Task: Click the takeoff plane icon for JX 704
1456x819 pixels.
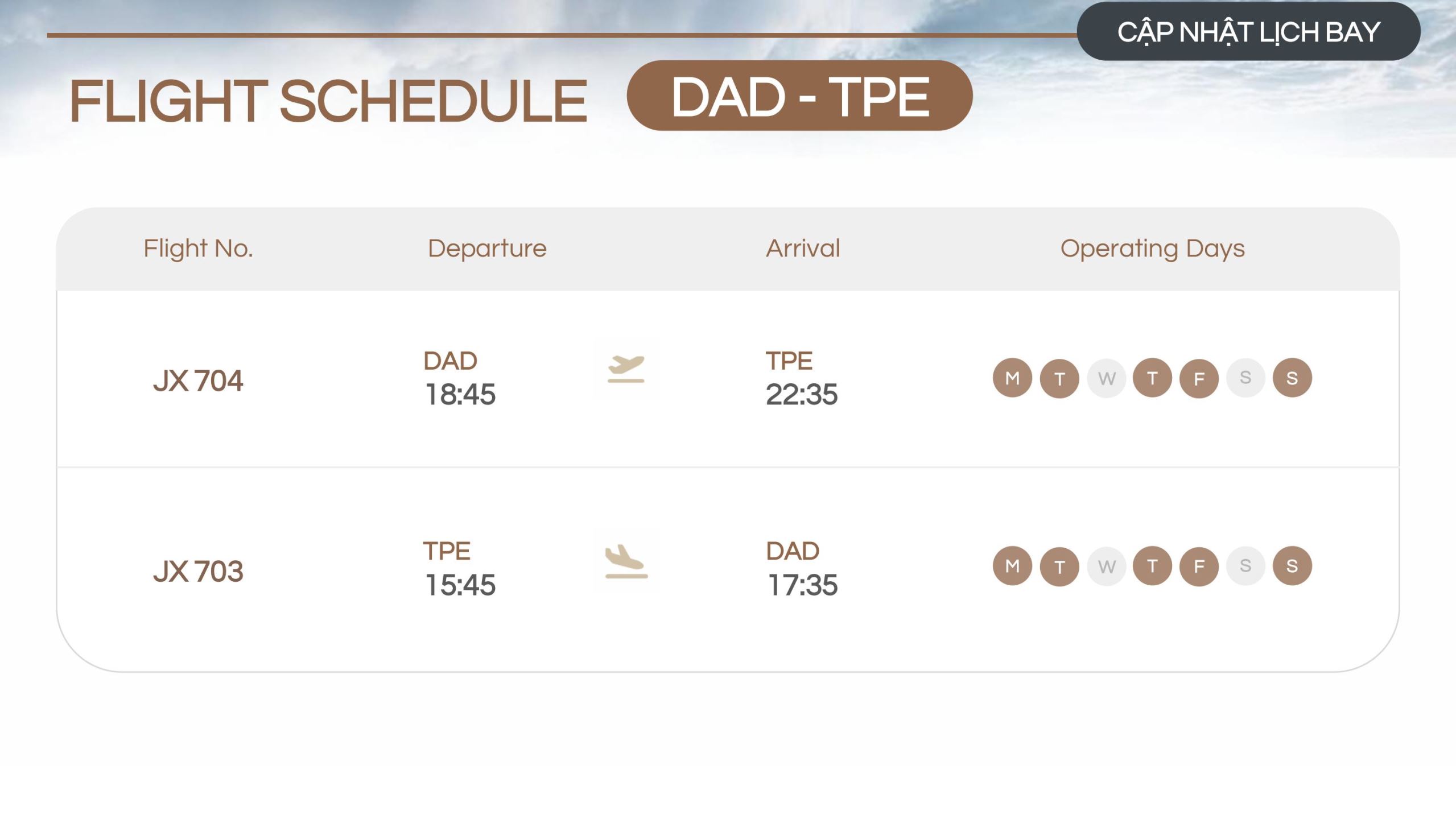Action: tap(625, 369)
